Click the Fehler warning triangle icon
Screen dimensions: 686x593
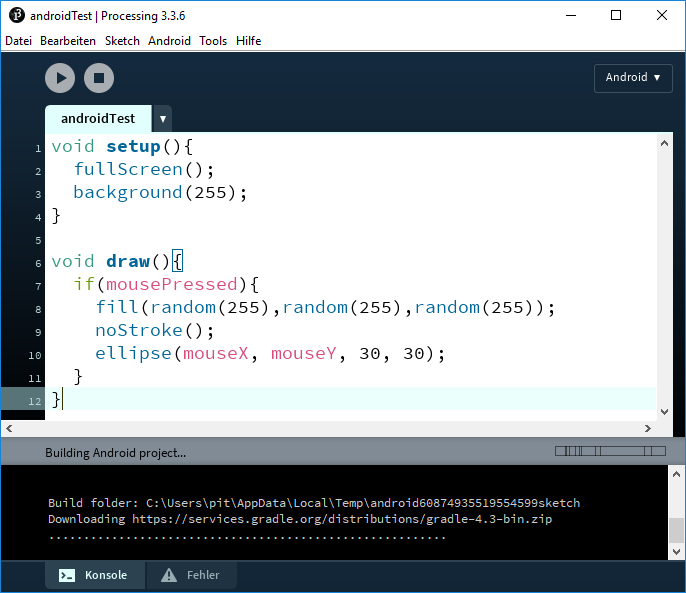click(x=169, y=575)
